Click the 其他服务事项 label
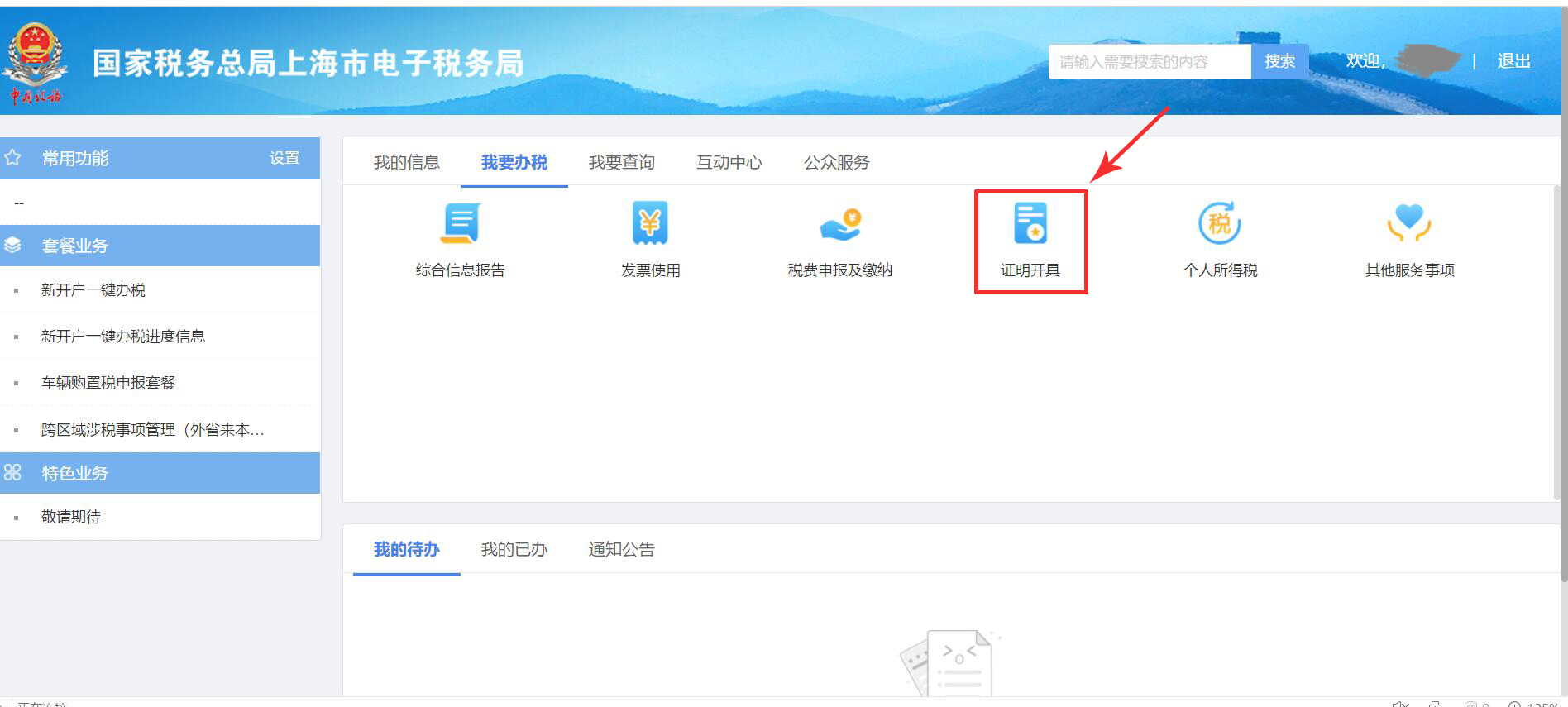1568x707 pixels. (x=1410, y=270)
